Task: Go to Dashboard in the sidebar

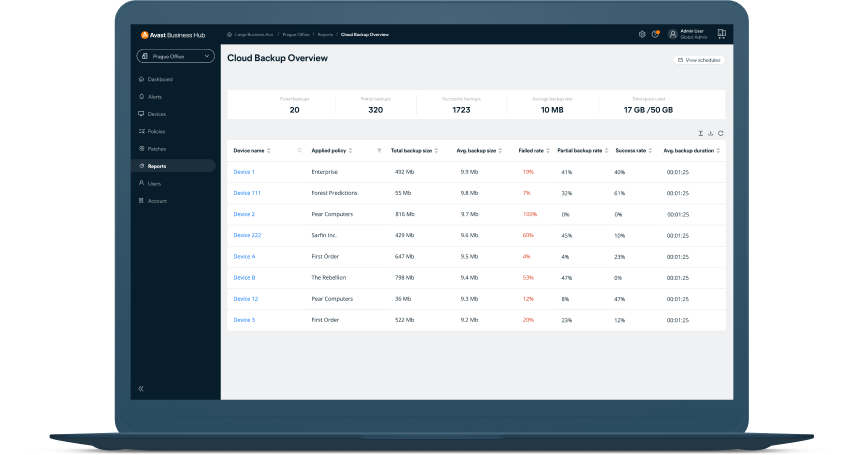Action: click(159, 79)
